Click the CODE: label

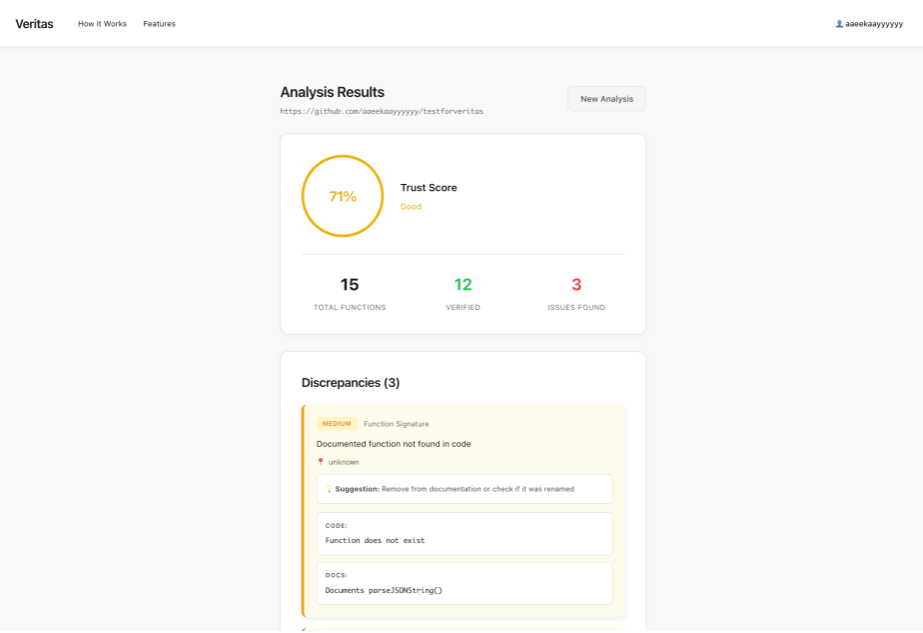pos(336,526)
